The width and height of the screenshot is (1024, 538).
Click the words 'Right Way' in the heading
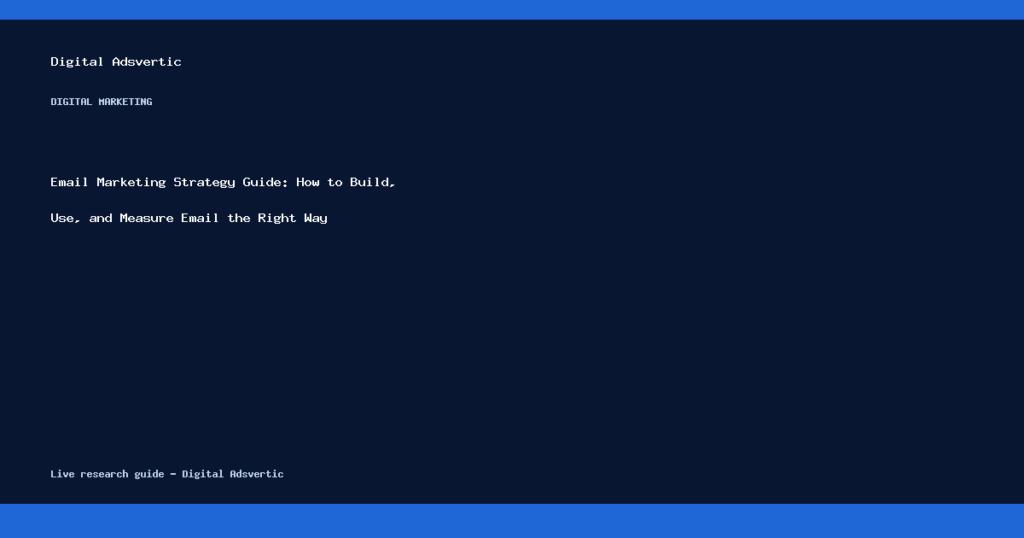click(293, 218)
